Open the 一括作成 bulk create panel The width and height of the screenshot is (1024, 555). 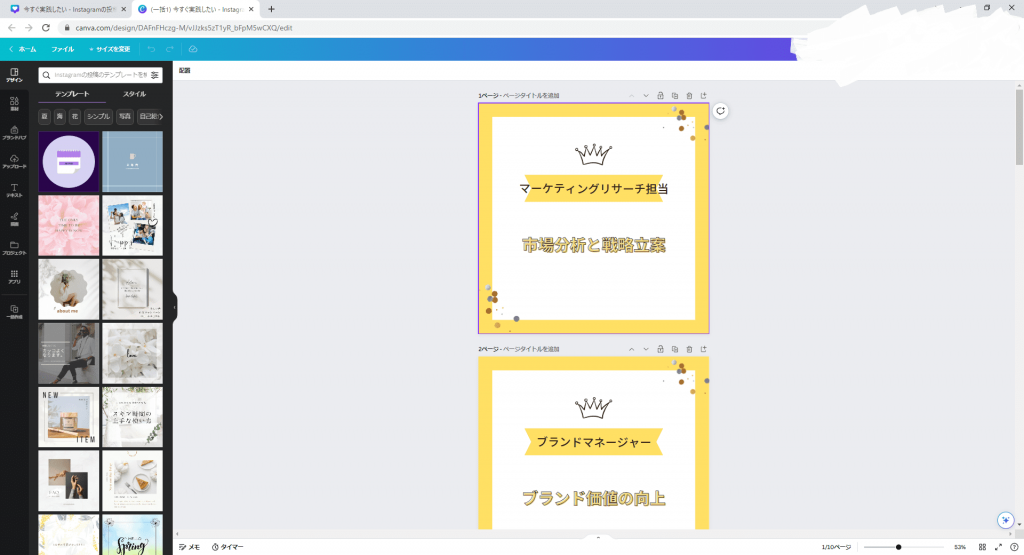(14, 311)
